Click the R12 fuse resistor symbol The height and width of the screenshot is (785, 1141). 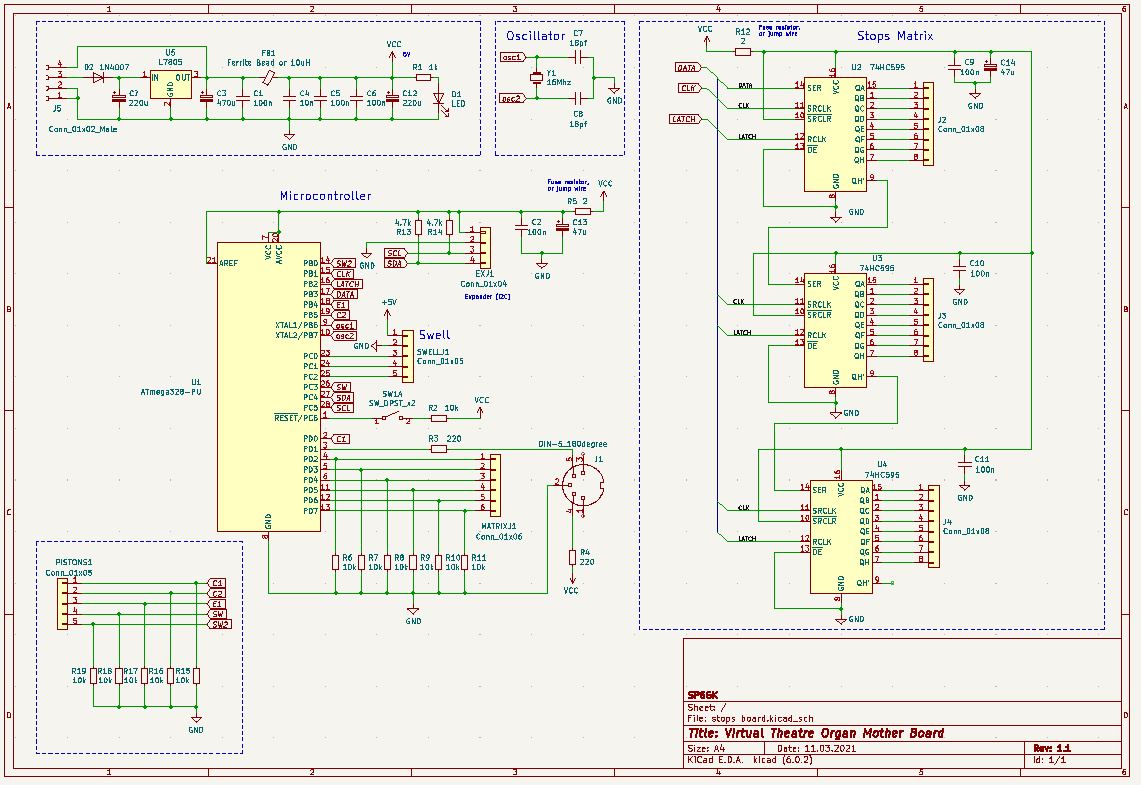(x=742, y=52)
